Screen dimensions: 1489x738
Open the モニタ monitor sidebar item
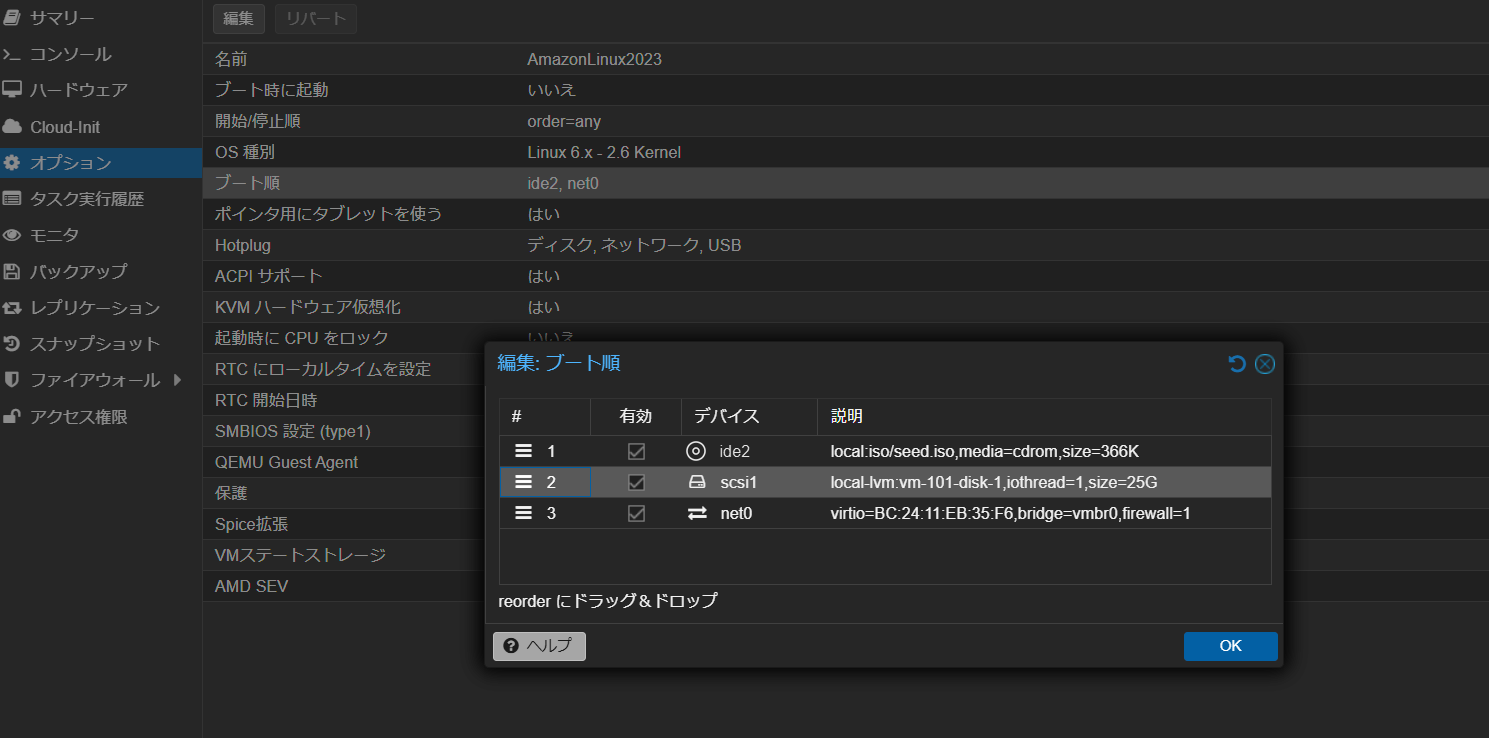[101, 235]
